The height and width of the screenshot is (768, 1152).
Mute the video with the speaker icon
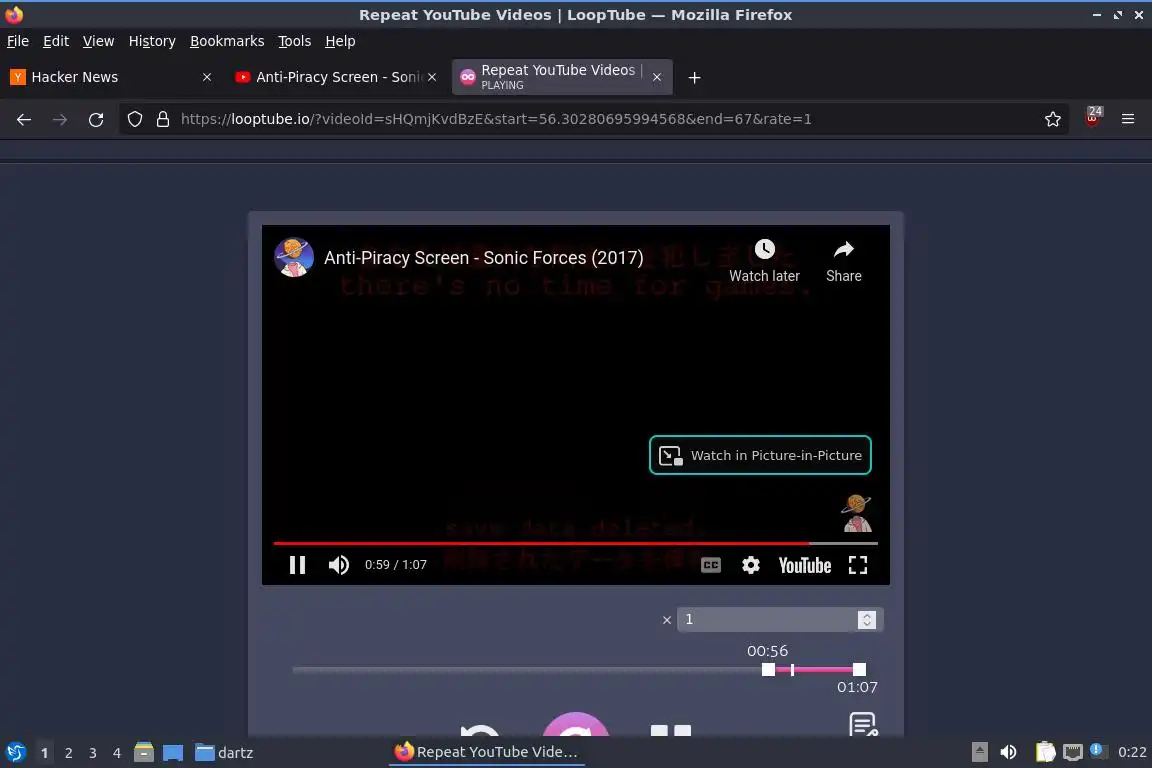339,564
